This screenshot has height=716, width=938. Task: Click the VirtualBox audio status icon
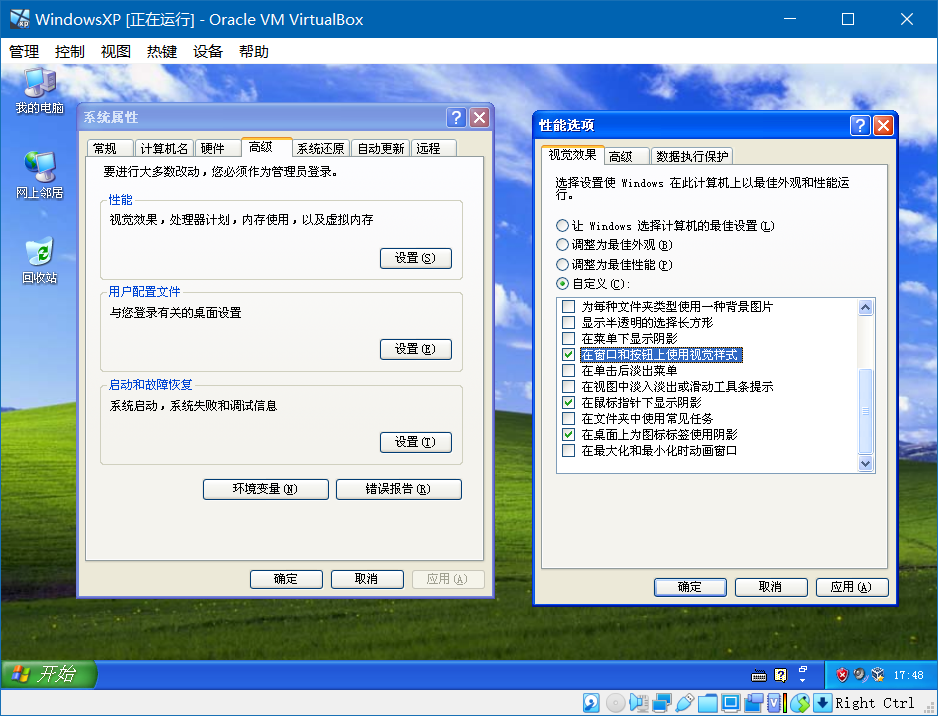pos(638,703)
